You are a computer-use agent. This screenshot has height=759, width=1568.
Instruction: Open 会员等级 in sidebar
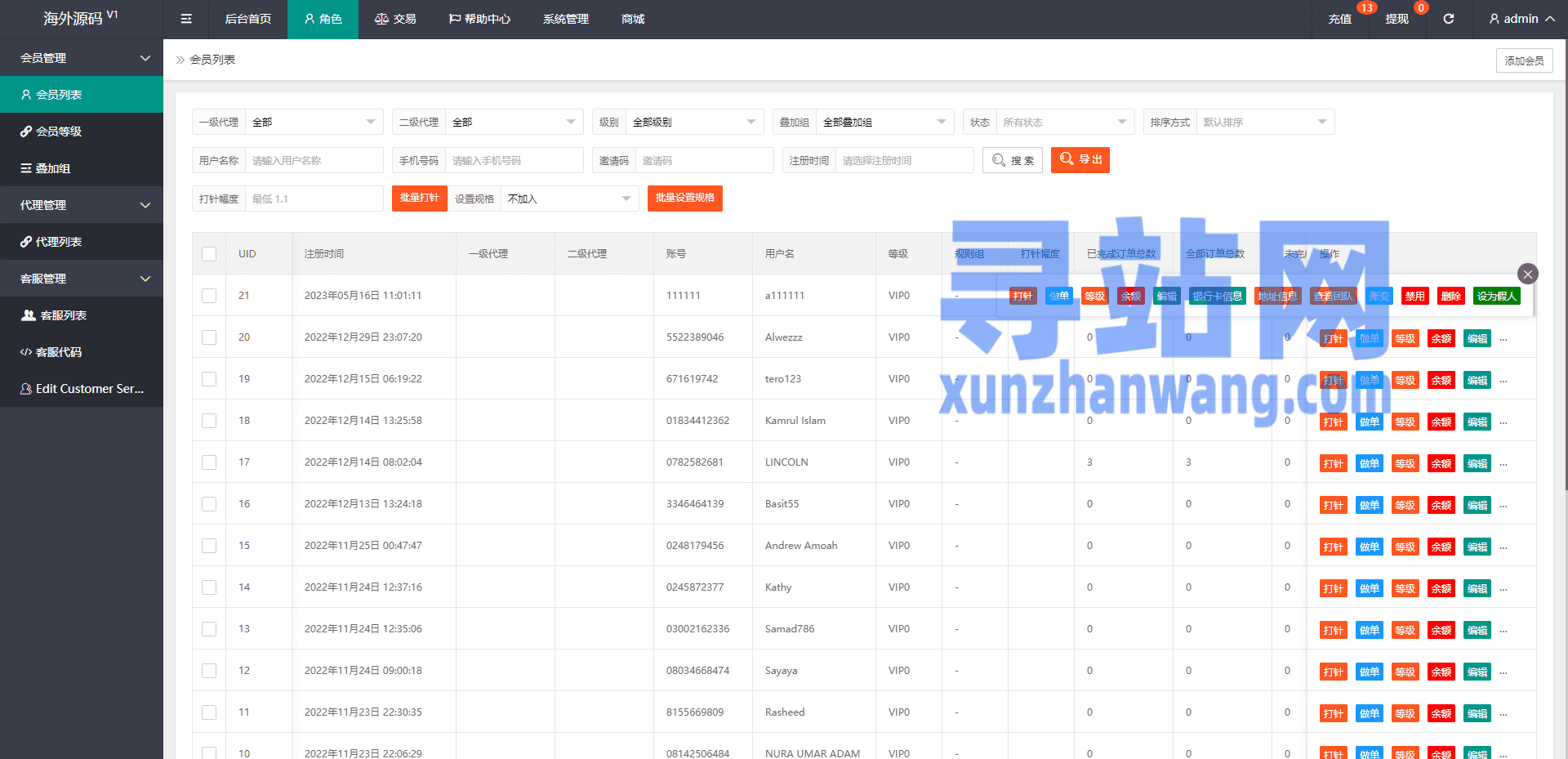82,132
